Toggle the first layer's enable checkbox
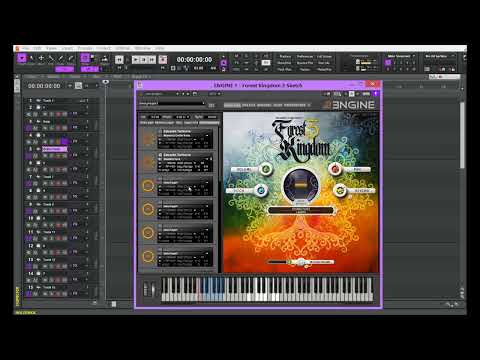Image resolution: width=480 pixels, height=360 pixels. (x=160, y=131)
